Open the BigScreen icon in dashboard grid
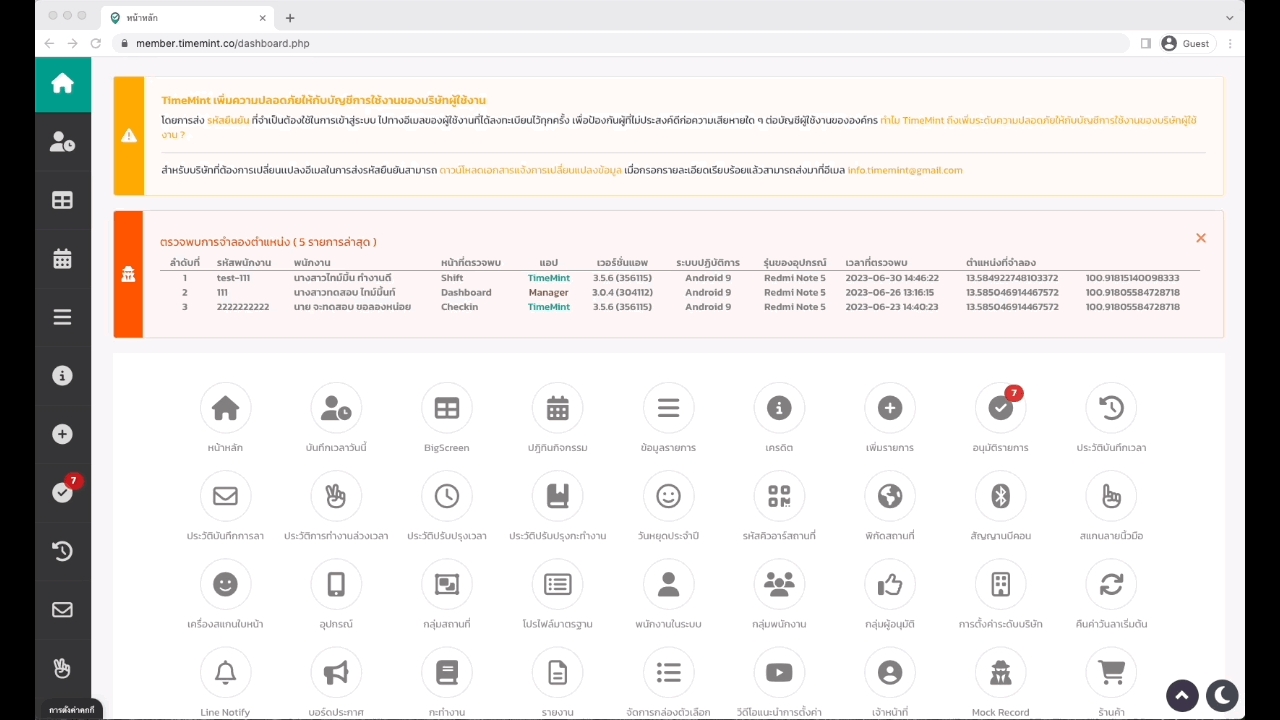 point(446,408)
